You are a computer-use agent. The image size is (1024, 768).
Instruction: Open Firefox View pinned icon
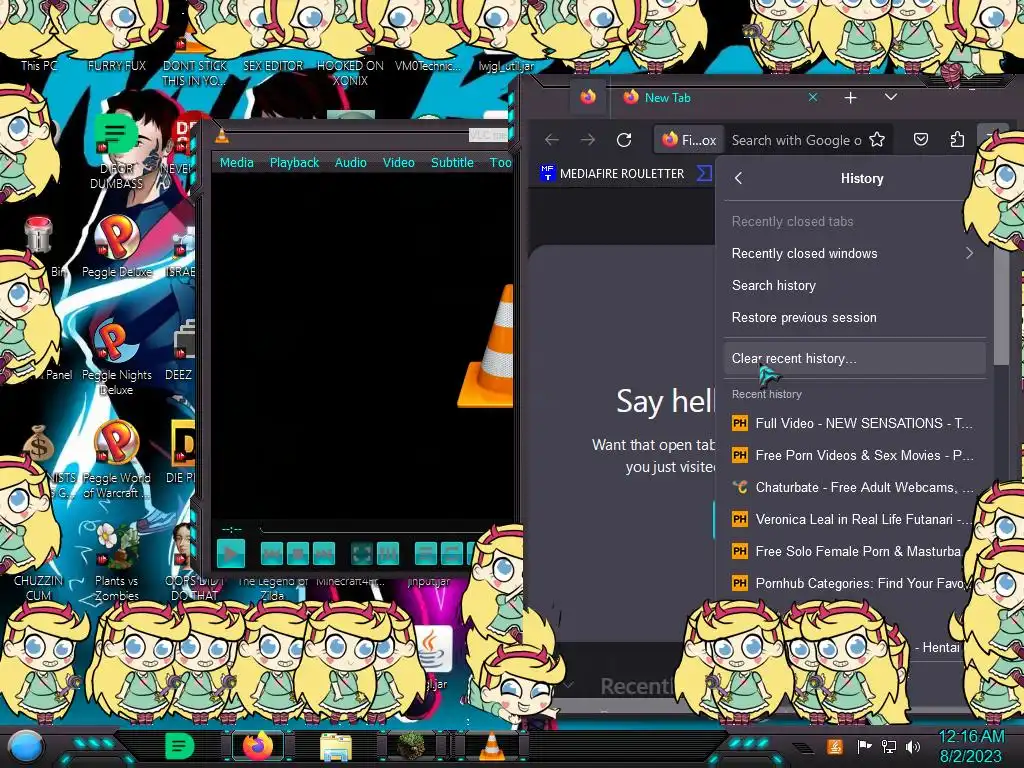point(588,97)
